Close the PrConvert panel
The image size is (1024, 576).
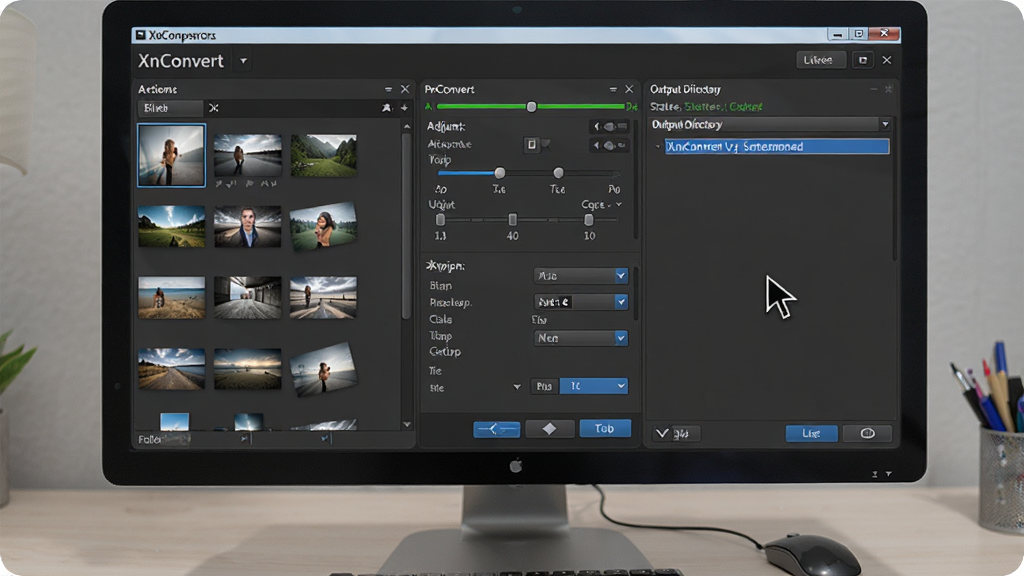(629, 89)
